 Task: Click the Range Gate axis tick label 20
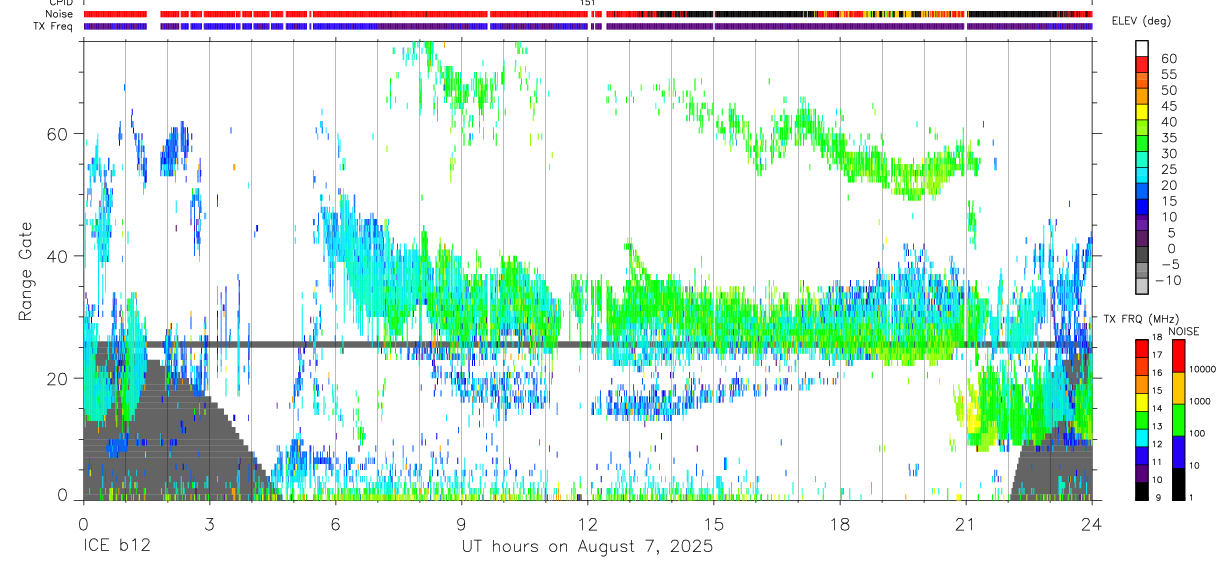[x=59, y=378]
